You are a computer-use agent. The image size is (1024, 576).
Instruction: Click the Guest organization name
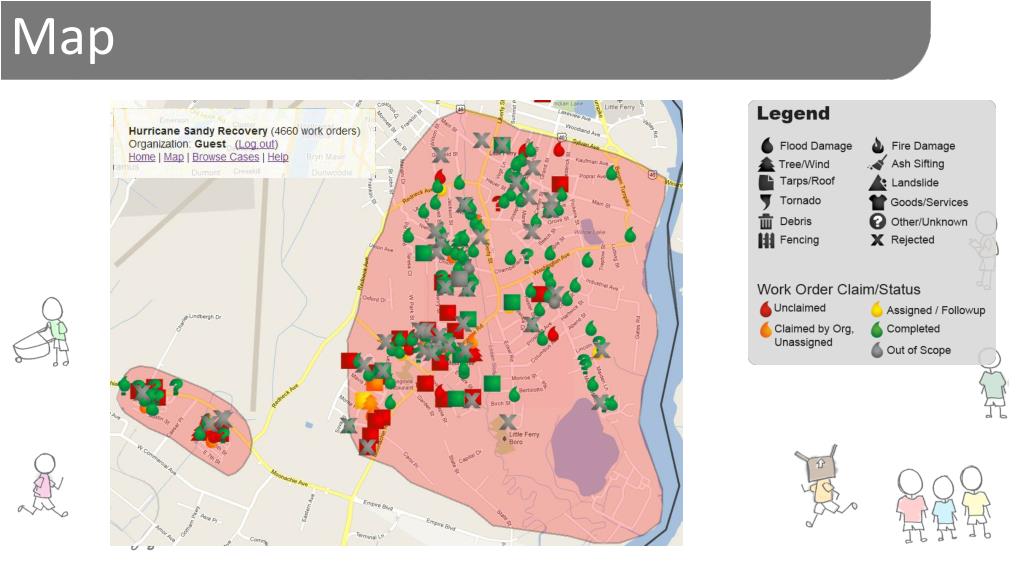click(x=210, y=144)
